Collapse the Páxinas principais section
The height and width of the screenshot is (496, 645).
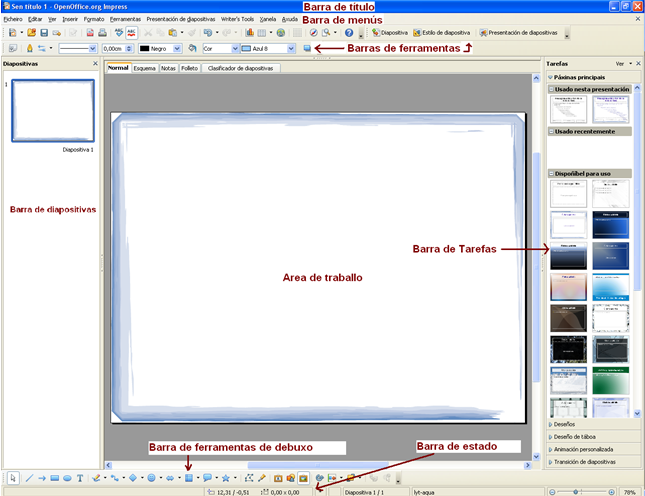coord(550,77)
